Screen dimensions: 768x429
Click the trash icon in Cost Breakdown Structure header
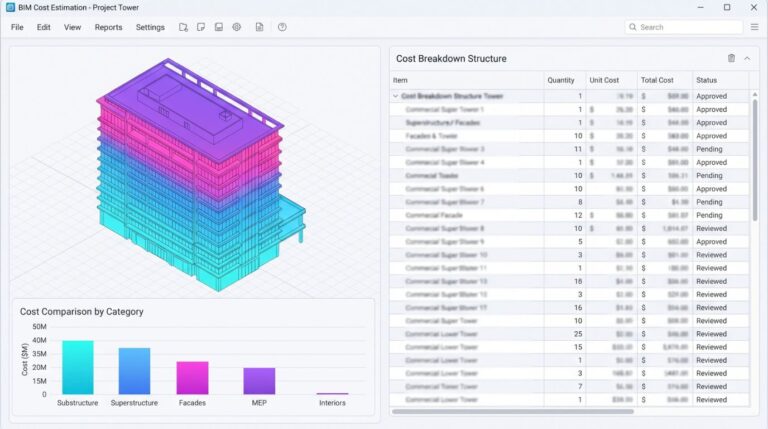731,58
